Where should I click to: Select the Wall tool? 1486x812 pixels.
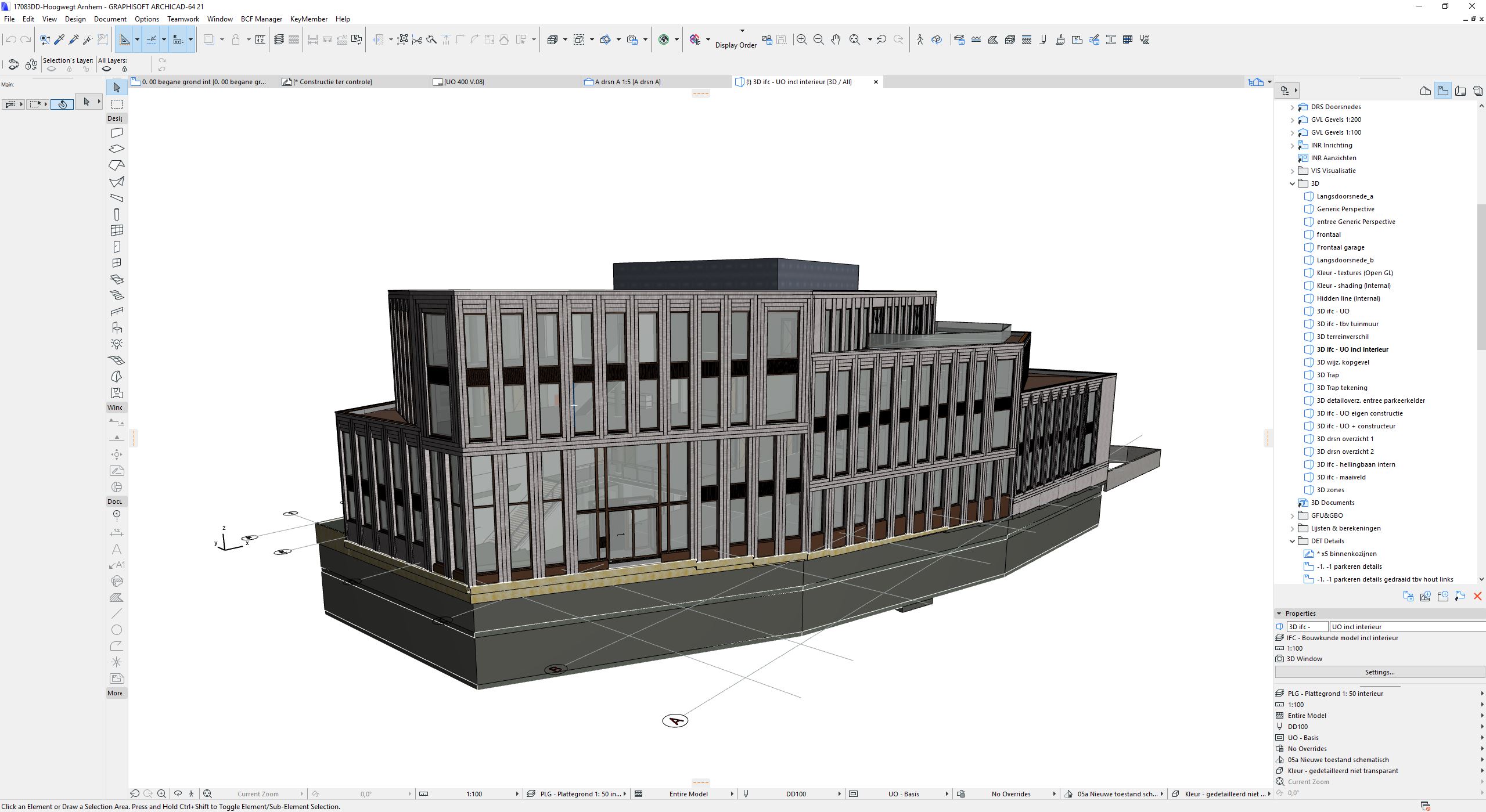(117, 133)
